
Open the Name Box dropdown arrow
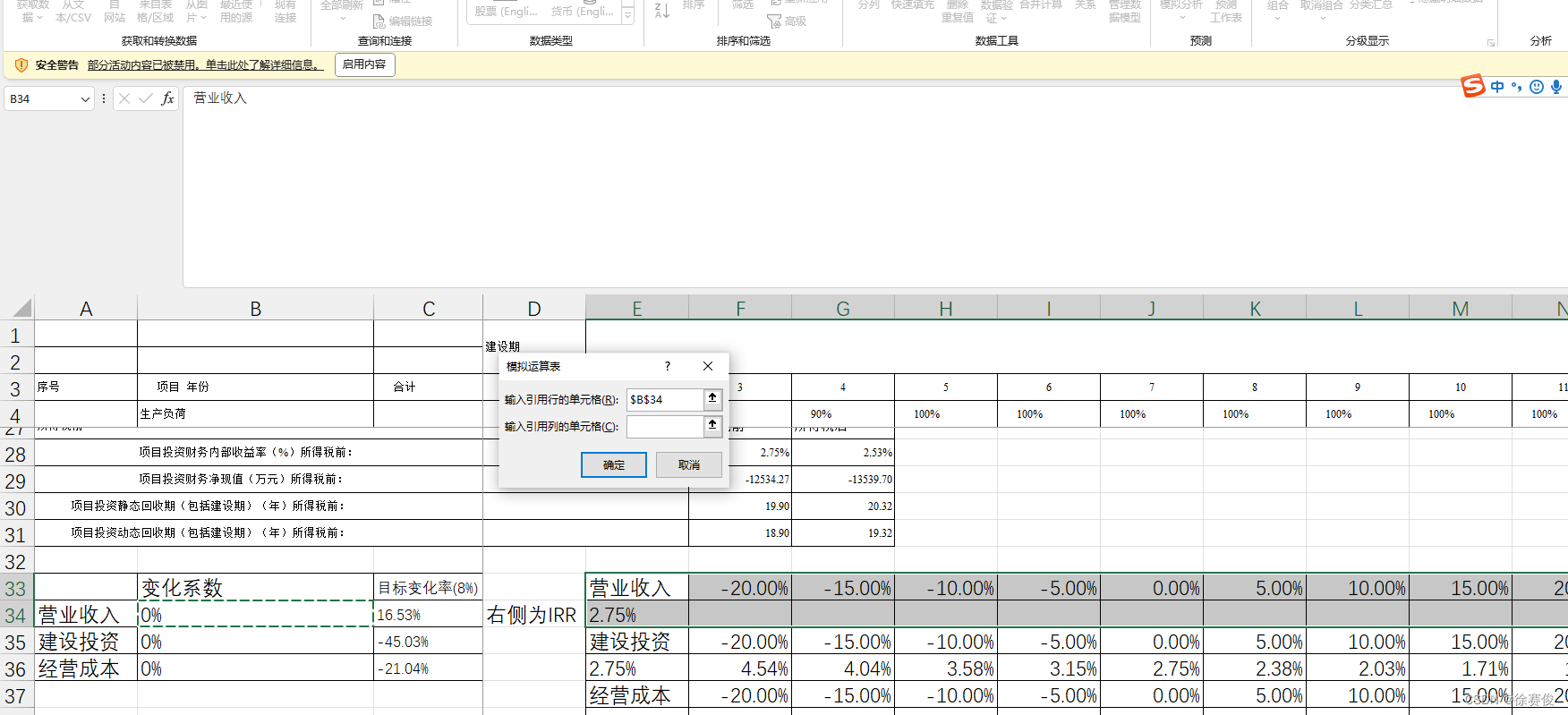pyautogui.click(x=85, y=99)
